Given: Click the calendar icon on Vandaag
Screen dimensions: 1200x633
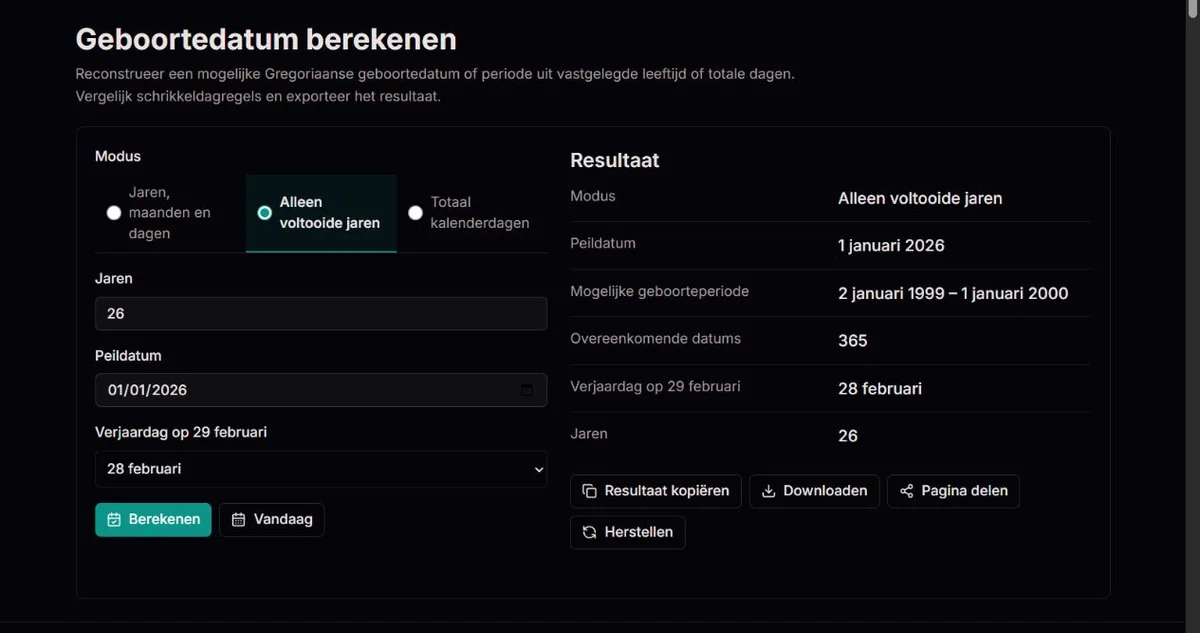Looking at the screenshot, I should click(238, 520).
